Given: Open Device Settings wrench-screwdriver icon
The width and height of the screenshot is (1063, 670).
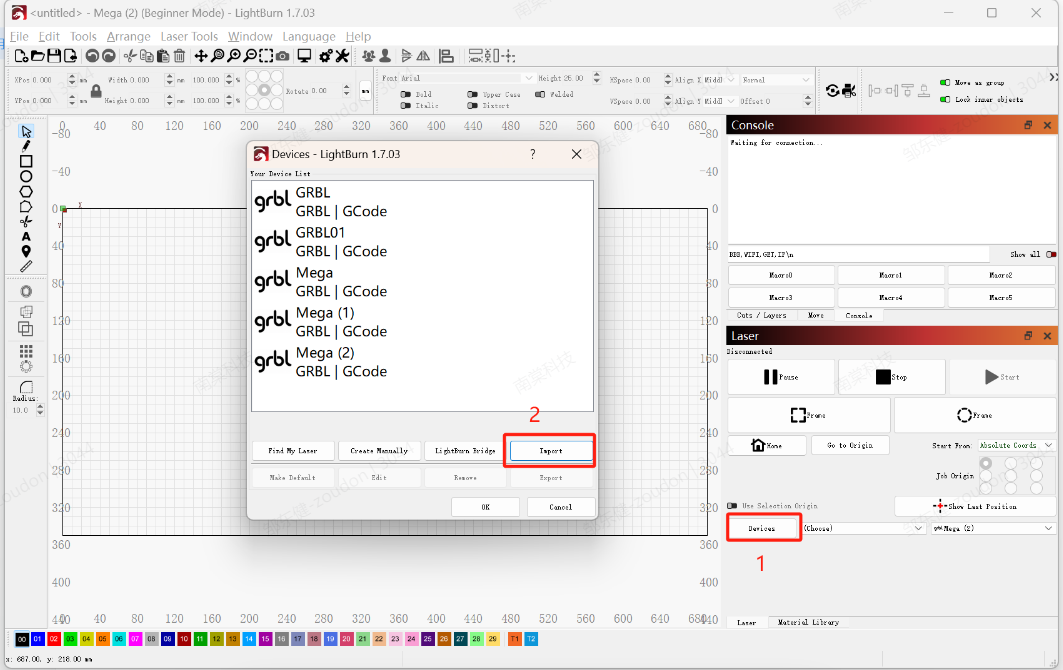Looking at the screenshot, I should coord(342,56).
